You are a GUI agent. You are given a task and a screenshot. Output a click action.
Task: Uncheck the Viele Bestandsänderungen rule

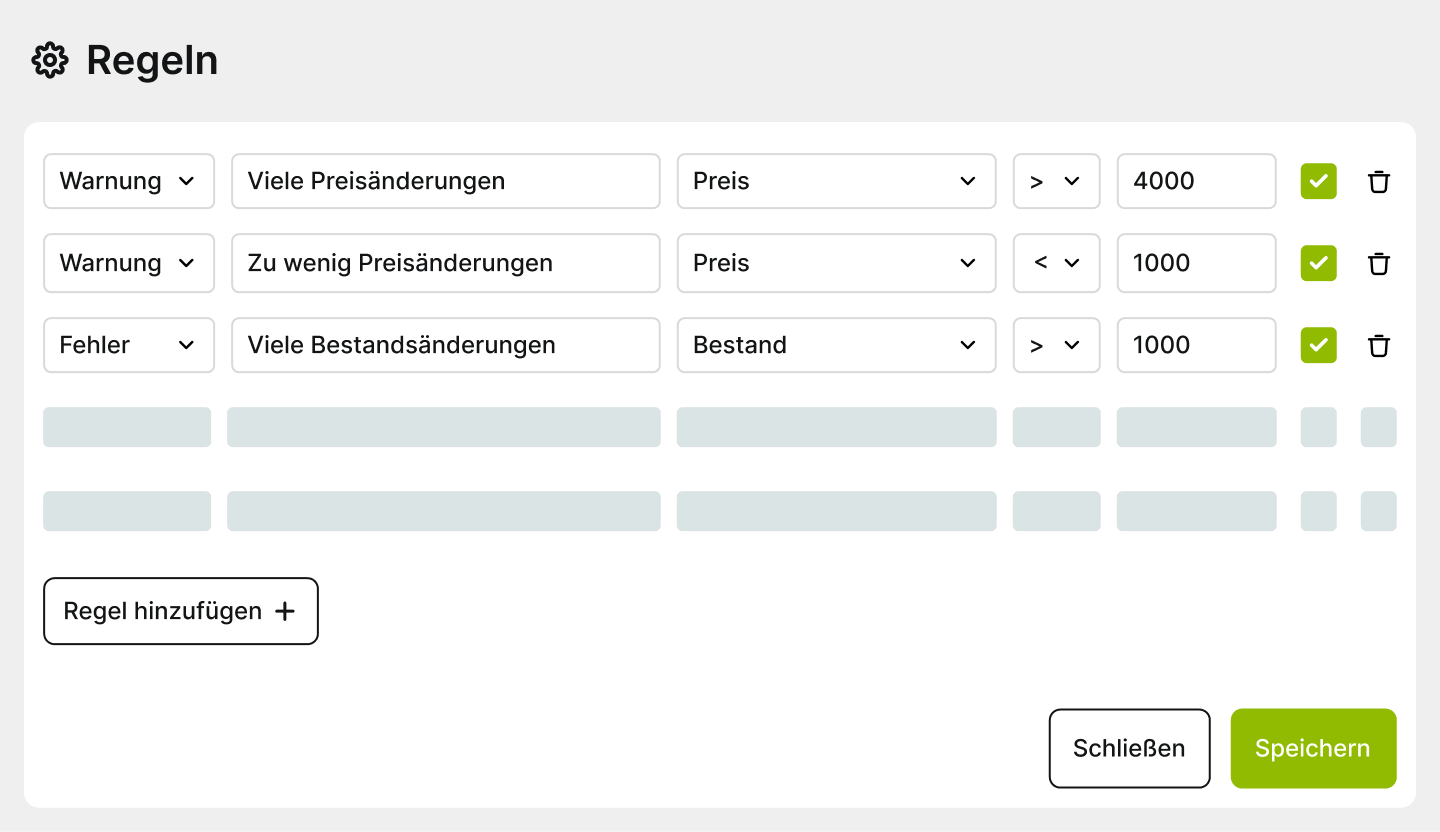[1318, 345]
